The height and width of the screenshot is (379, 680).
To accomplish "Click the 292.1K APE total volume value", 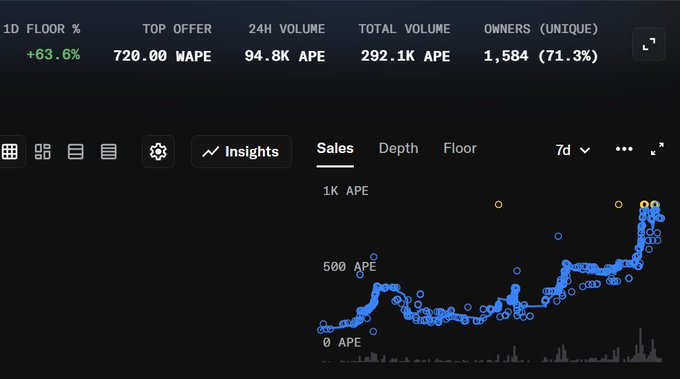I will pyautogui.click(x=405, y=56).
